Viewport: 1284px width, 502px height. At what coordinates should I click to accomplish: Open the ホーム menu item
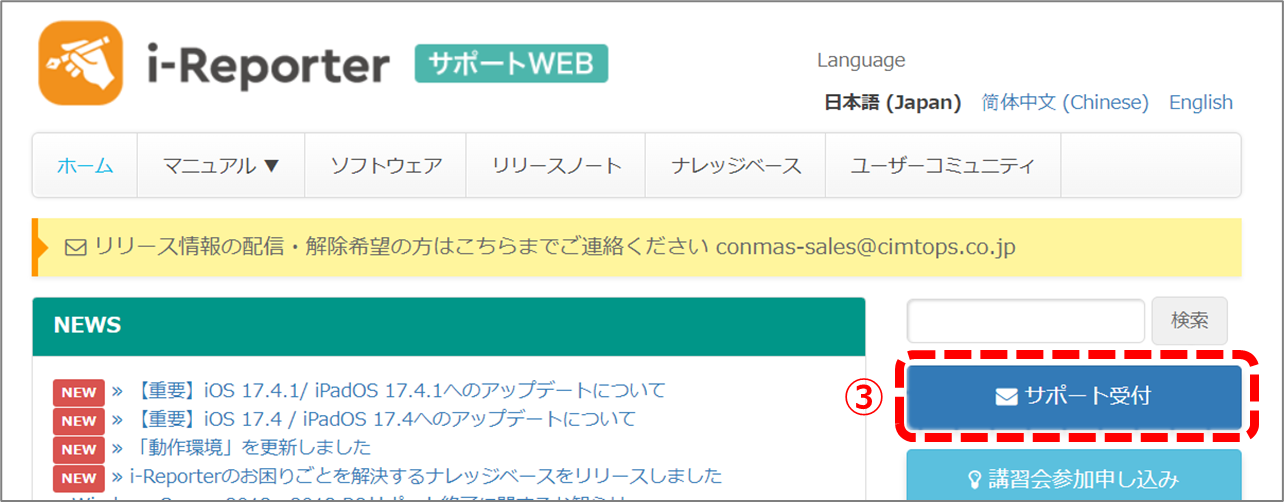point(84,166)
